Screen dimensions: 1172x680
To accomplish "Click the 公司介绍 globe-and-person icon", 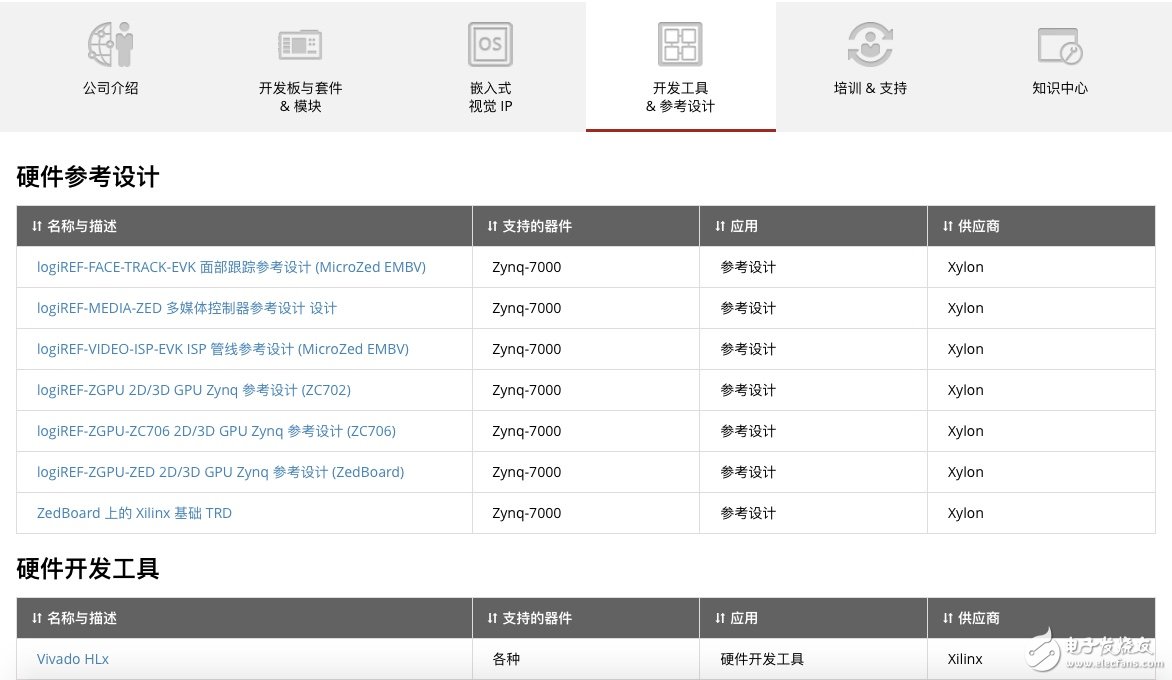I will (110, 44).
